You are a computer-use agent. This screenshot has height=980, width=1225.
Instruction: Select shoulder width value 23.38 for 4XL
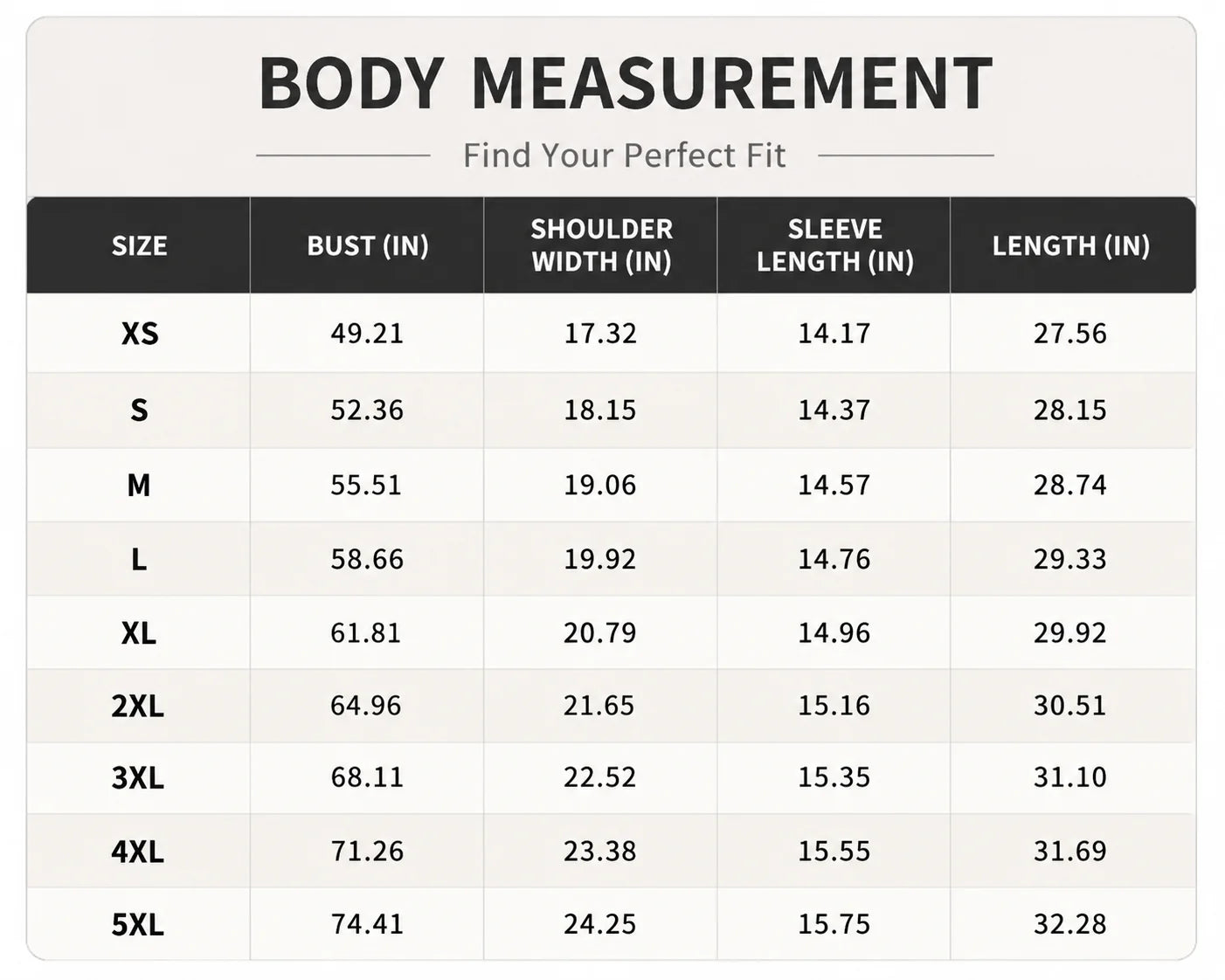tap(600, 851)
